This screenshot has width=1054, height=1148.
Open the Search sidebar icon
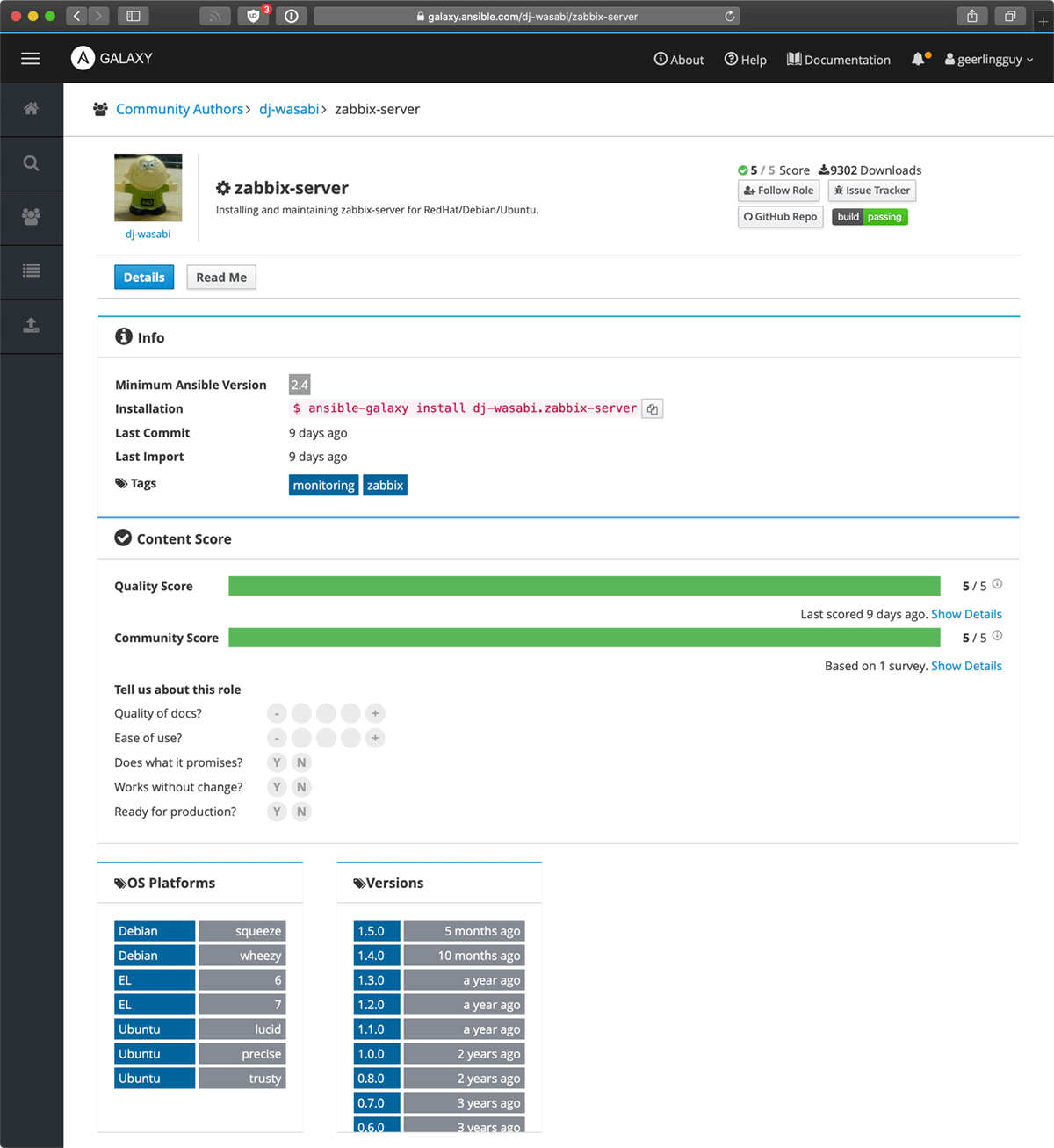[x=31, y=163]
